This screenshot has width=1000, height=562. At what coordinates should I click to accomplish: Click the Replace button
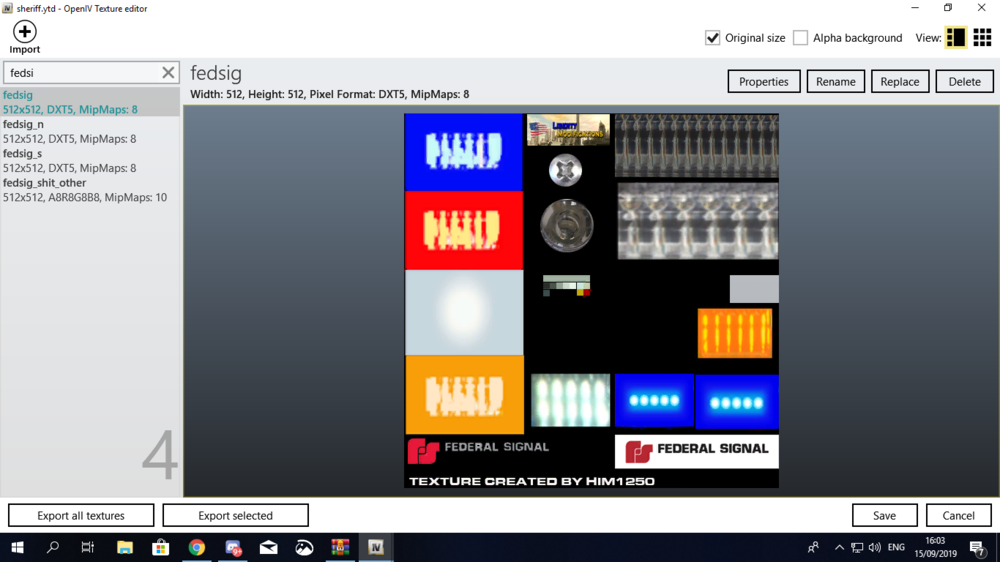tap(900, 82)
